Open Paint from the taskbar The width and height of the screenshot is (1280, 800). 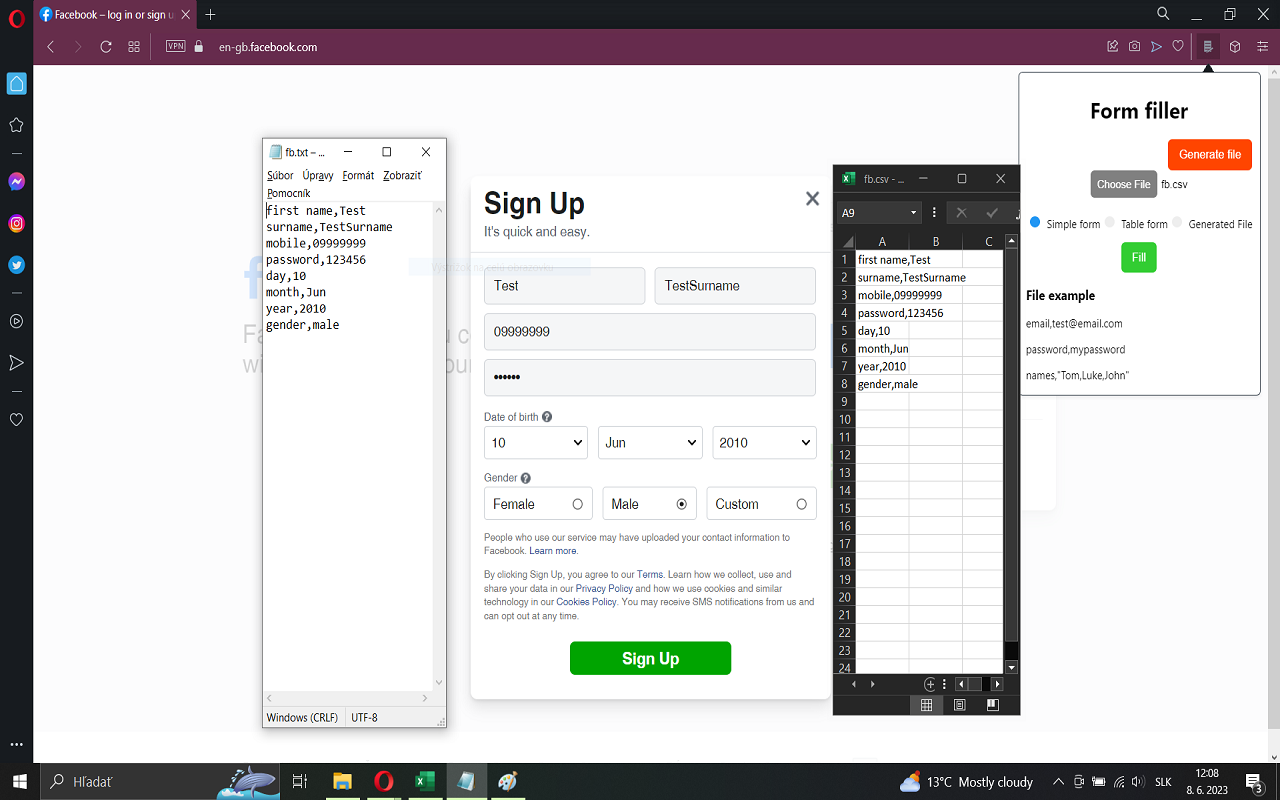point(507,781)
